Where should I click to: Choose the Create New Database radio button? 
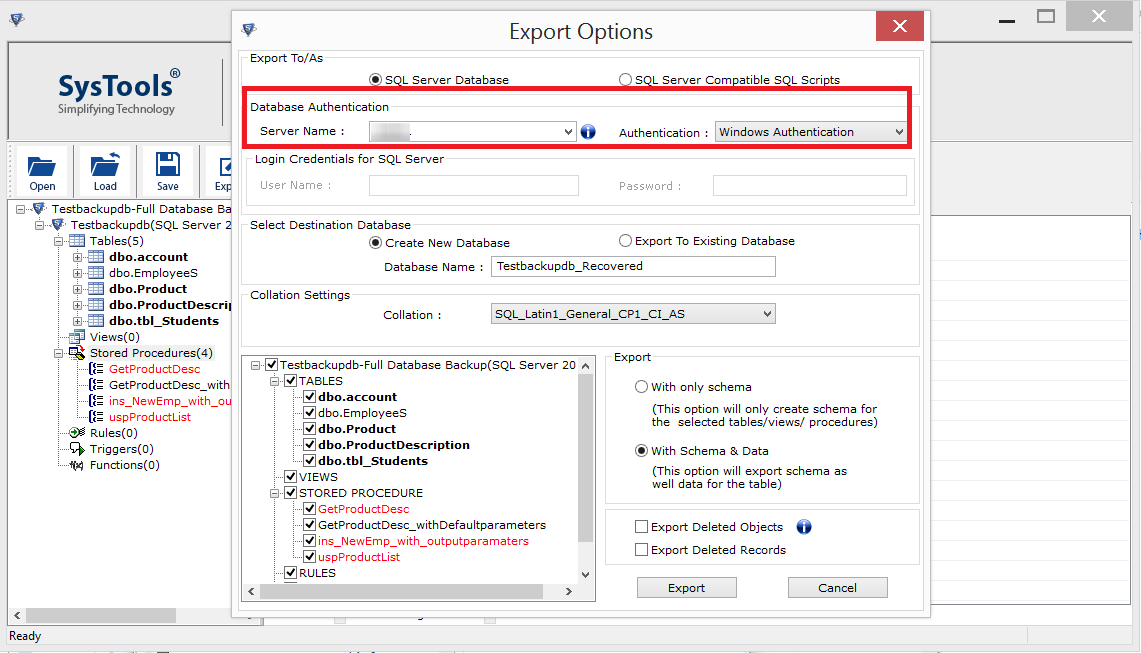click(x=375, y=242)
